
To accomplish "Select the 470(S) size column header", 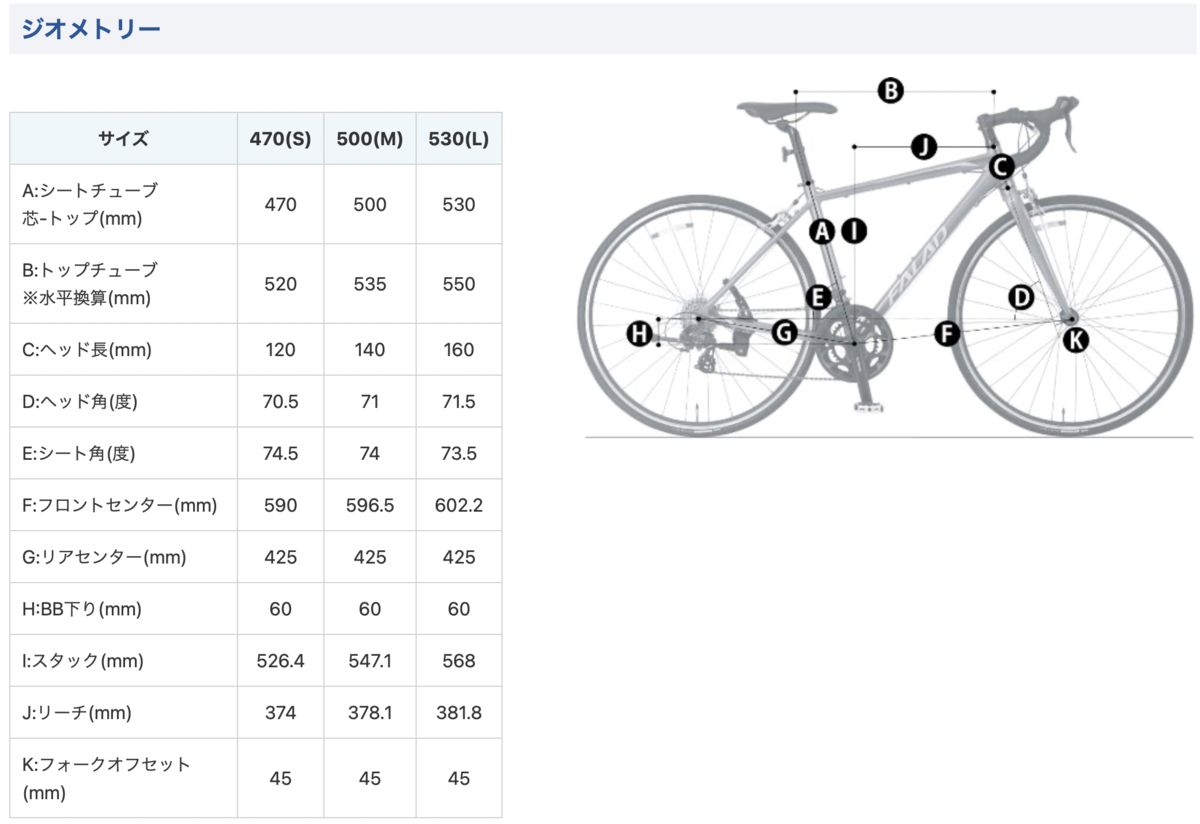I will 281,139.
